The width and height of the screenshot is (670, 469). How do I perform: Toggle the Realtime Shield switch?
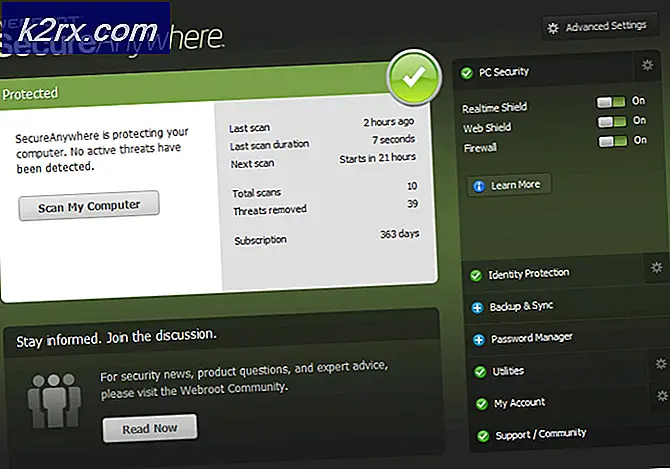[611, 102]
